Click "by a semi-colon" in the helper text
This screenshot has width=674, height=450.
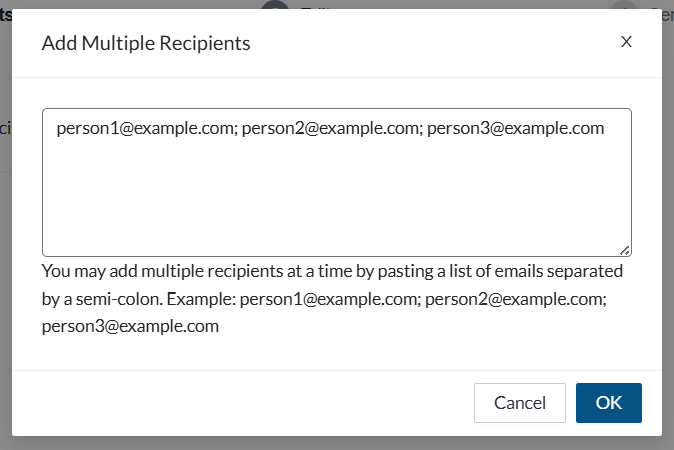(102, 299)
